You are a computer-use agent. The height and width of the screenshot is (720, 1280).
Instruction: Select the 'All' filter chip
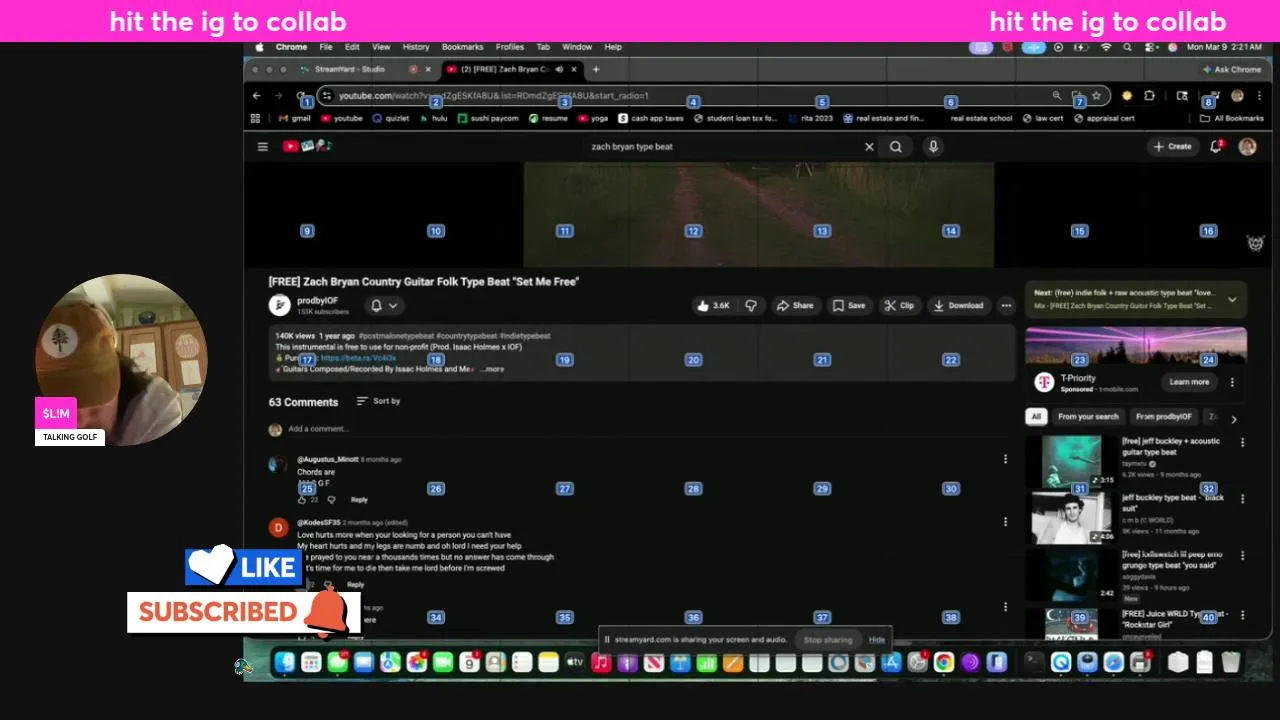click(1036, 417)
